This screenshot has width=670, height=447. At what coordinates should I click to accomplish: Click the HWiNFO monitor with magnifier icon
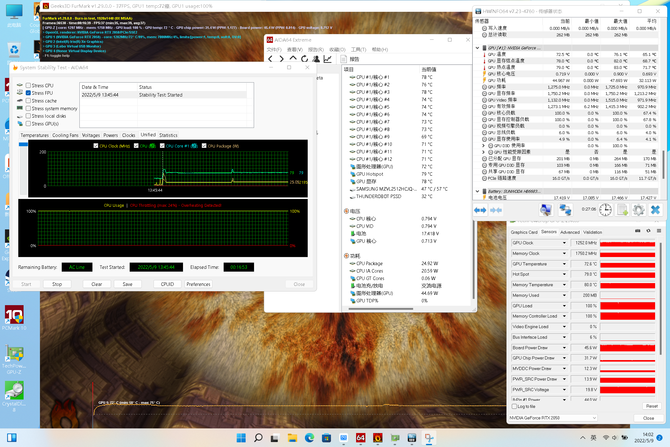click(546, 210)
